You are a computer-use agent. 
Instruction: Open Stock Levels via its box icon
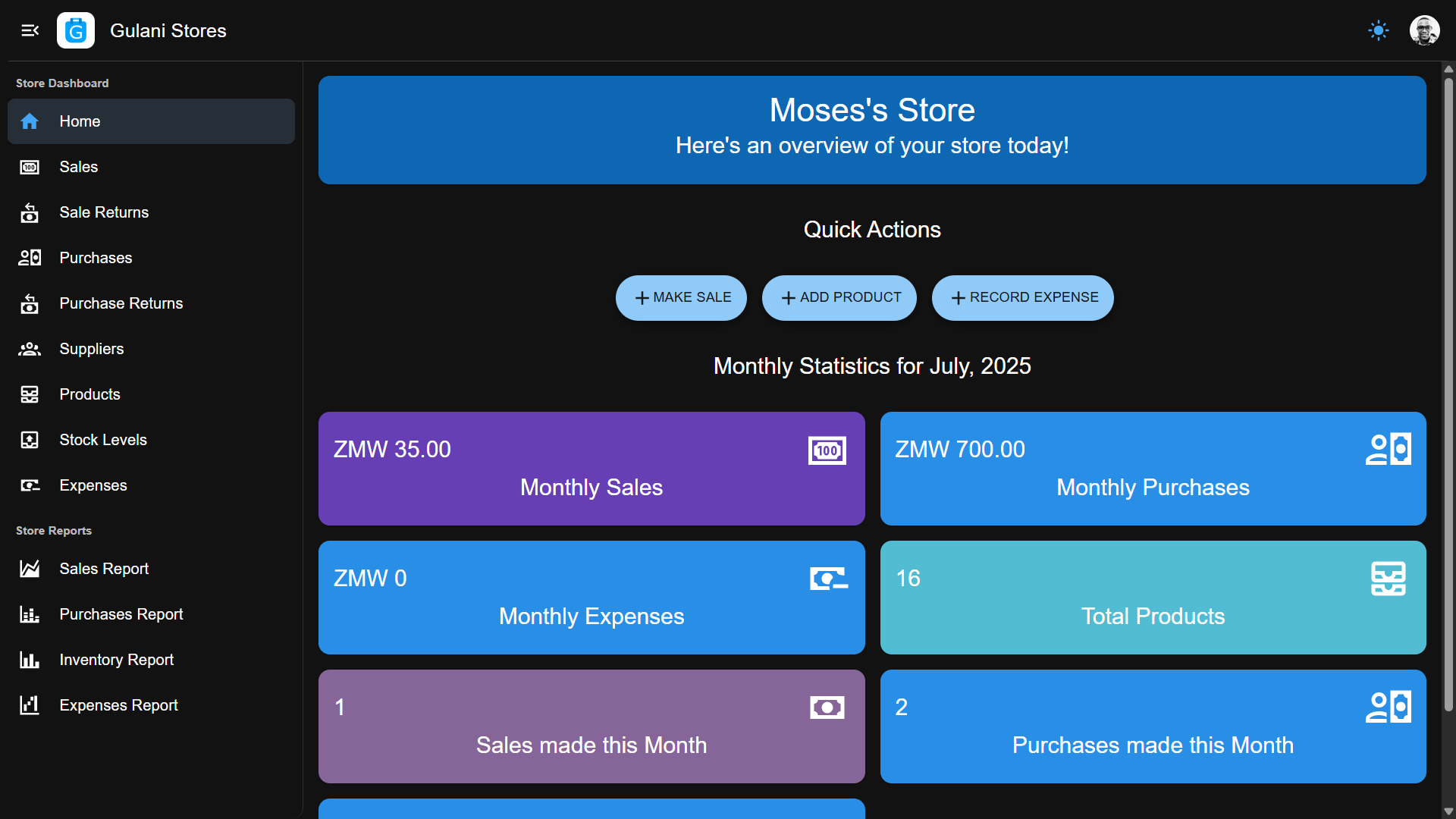tap(30, 440)
